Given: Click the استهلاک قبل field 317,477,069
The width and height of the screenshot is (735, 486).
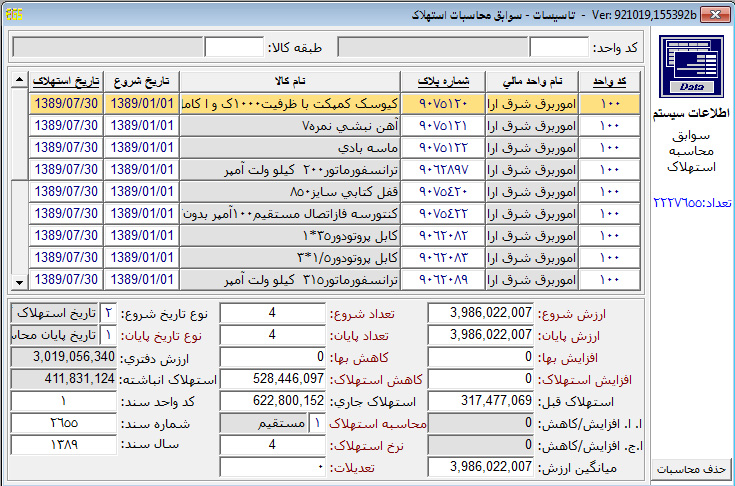Looking at the screenshot, I should pyautogui.click(x=481, y=401).
